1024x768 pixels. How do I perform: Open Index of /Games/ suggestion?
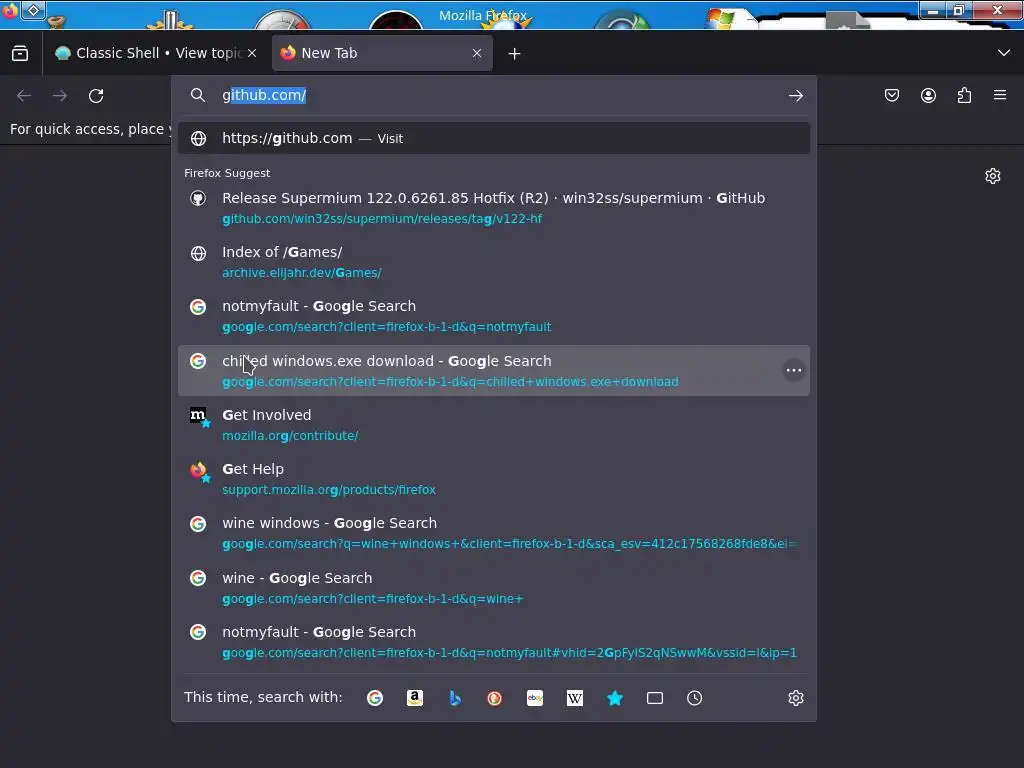point(494,262)
